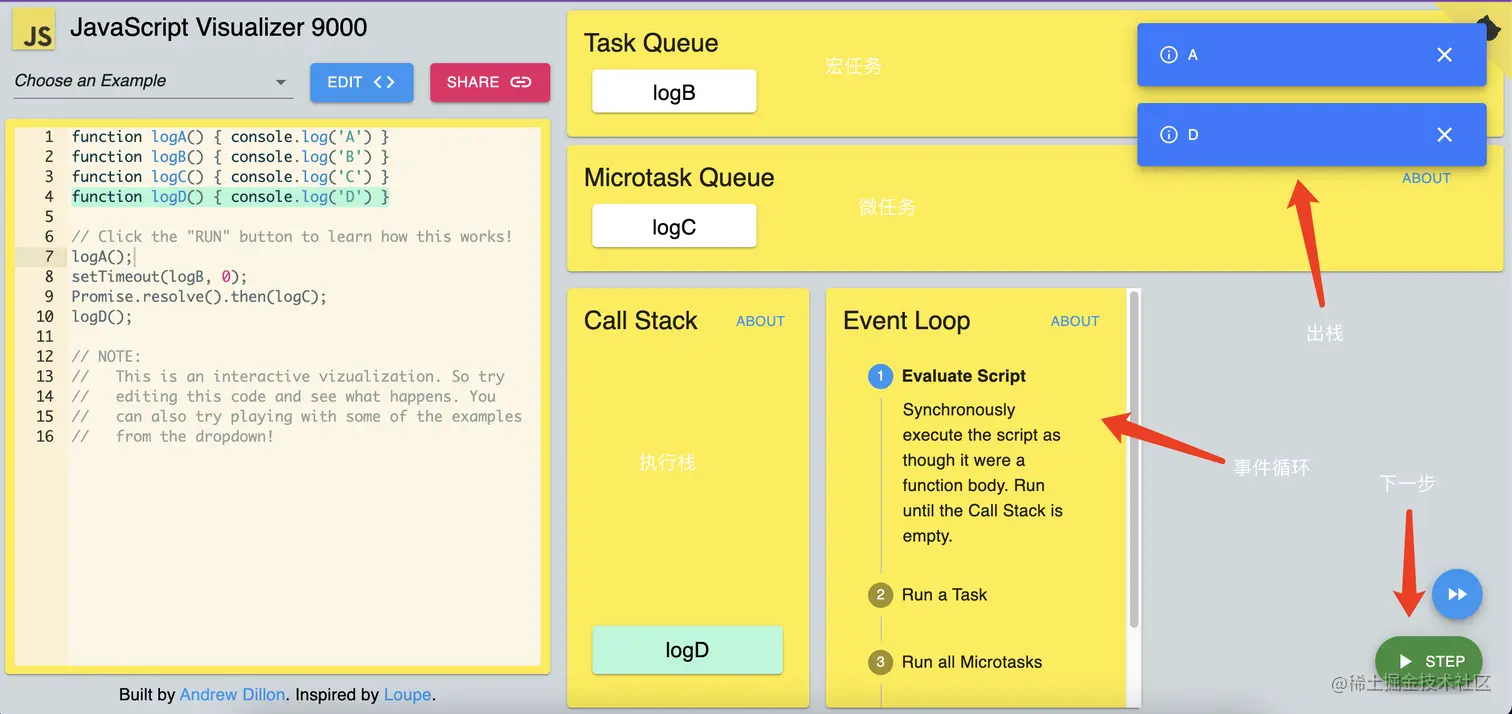Click the EDIT code button
1512x714 pixels.
point(361,83)
